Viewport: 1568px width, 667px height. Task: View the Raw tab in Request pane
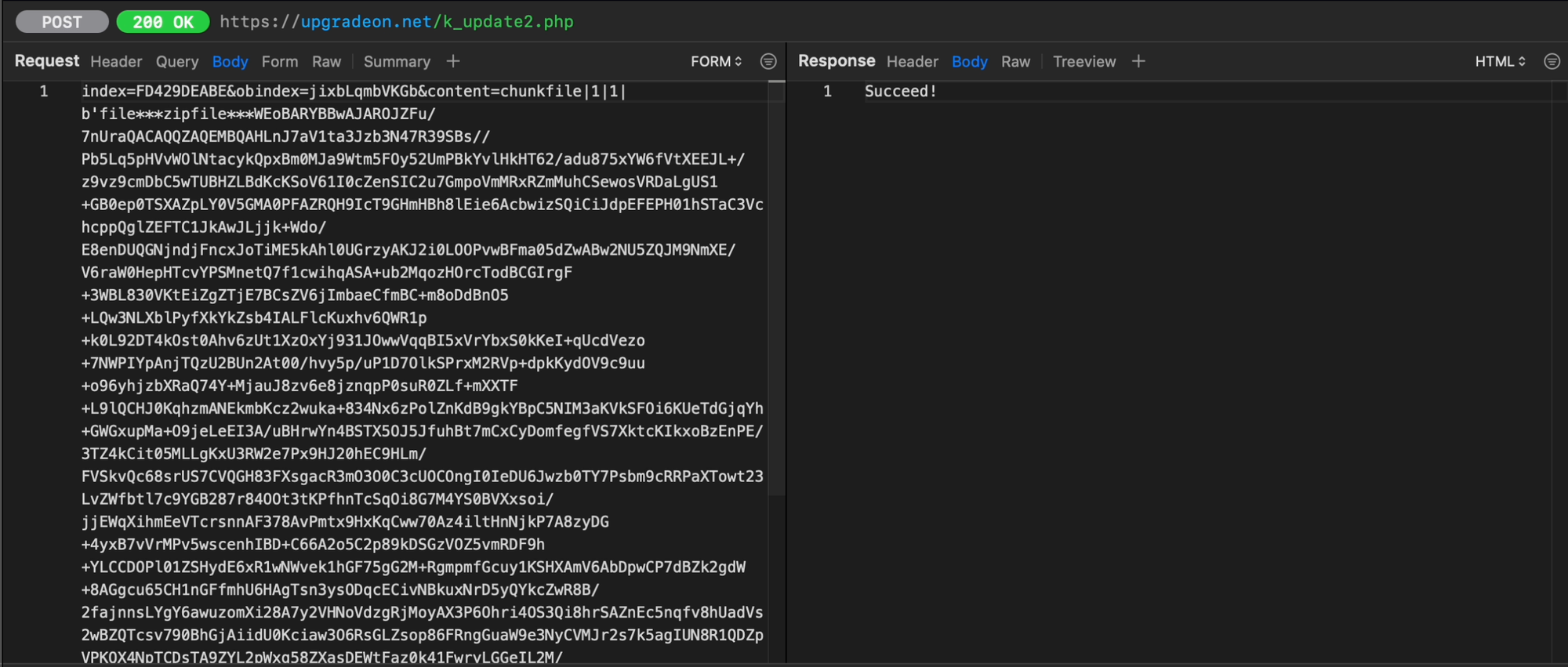(326, 61)
